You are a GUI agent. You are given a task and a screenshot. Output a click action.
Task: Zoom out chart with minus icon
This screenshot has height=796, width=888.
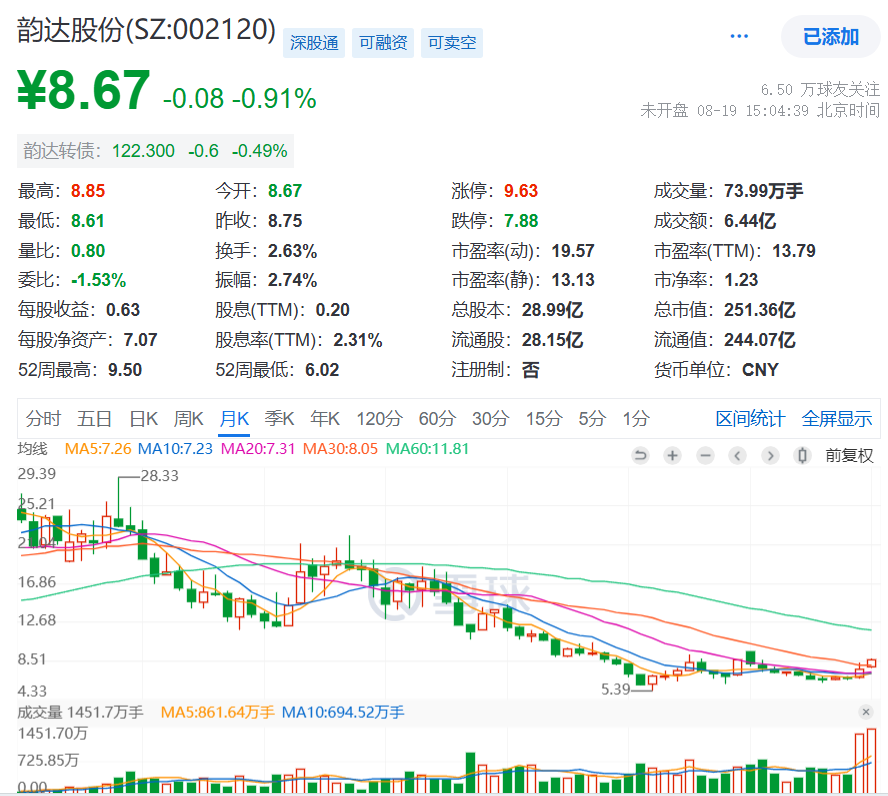705,455
